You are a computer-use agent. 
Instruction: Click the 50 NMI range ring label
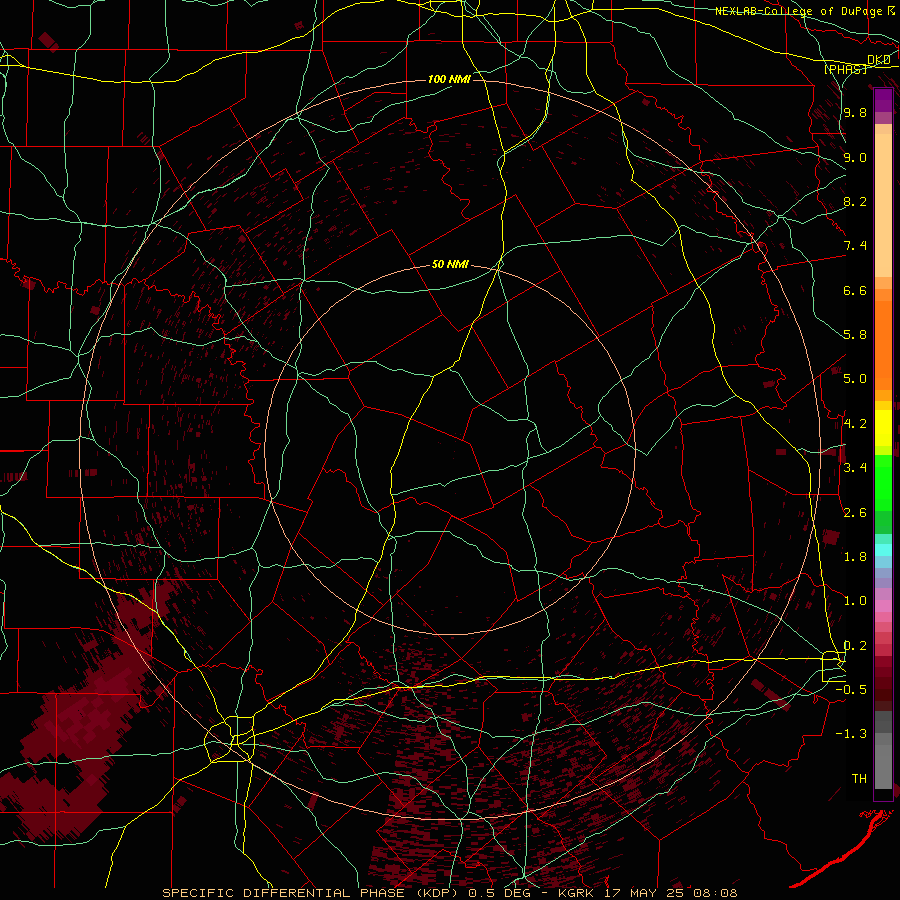[x=450, y=265]
